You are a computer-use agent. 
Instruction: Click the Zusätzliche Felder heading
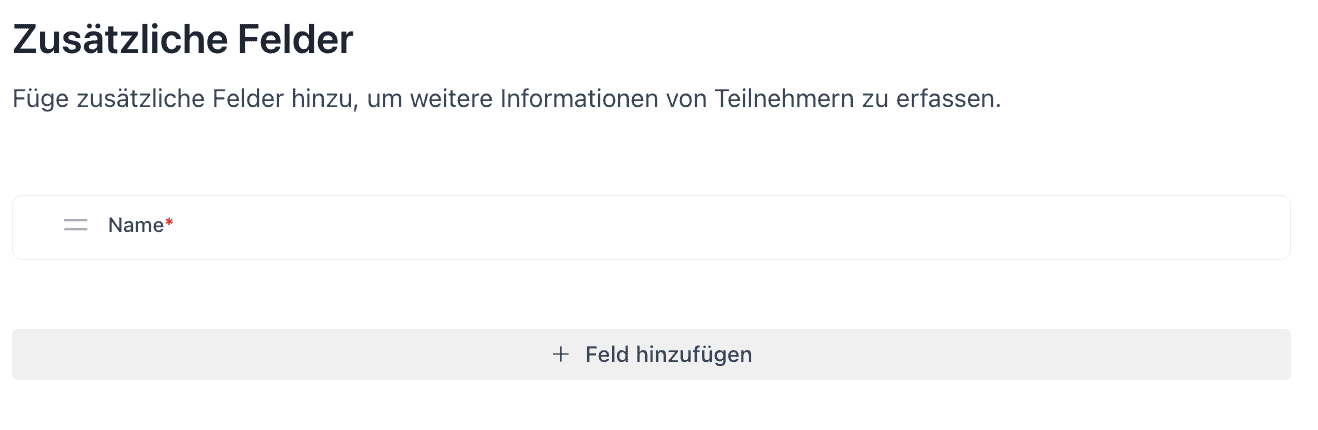point(182,40)
